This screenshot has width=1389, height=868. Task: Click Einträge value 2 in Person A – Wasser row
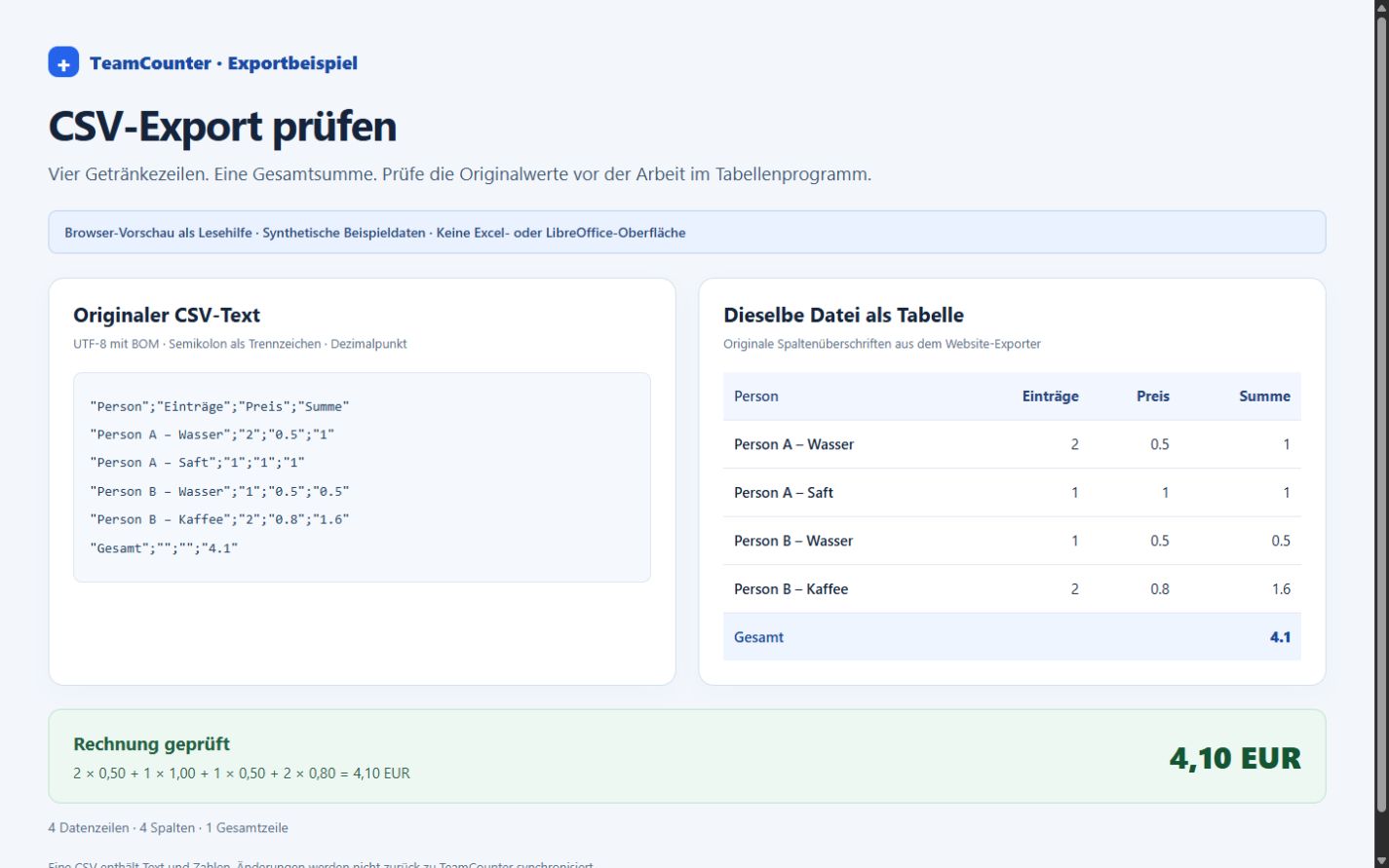coord(1075,444)
